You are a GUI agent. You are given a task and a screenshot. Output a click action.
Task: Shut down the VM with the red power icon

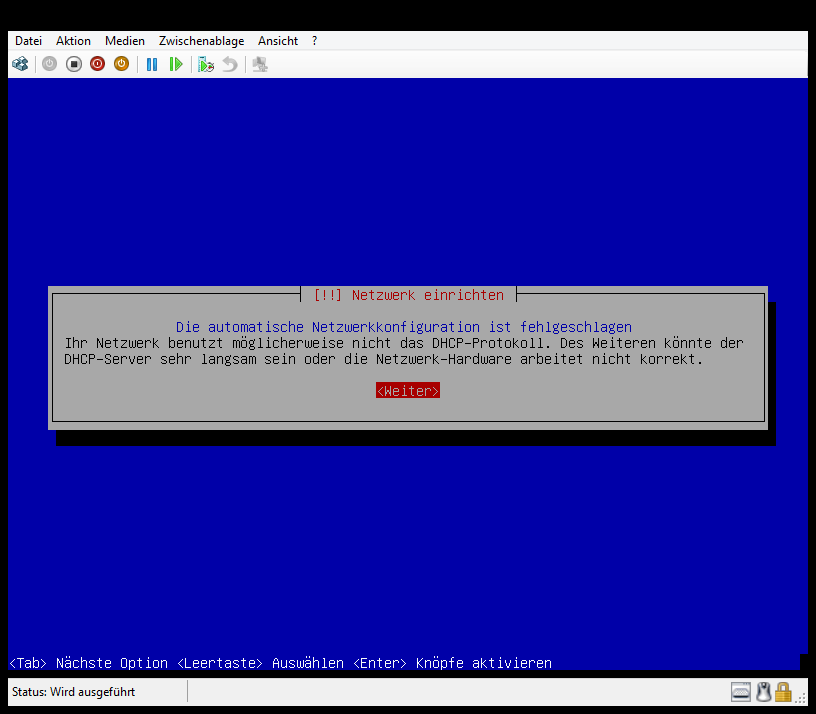click(97, 64)
